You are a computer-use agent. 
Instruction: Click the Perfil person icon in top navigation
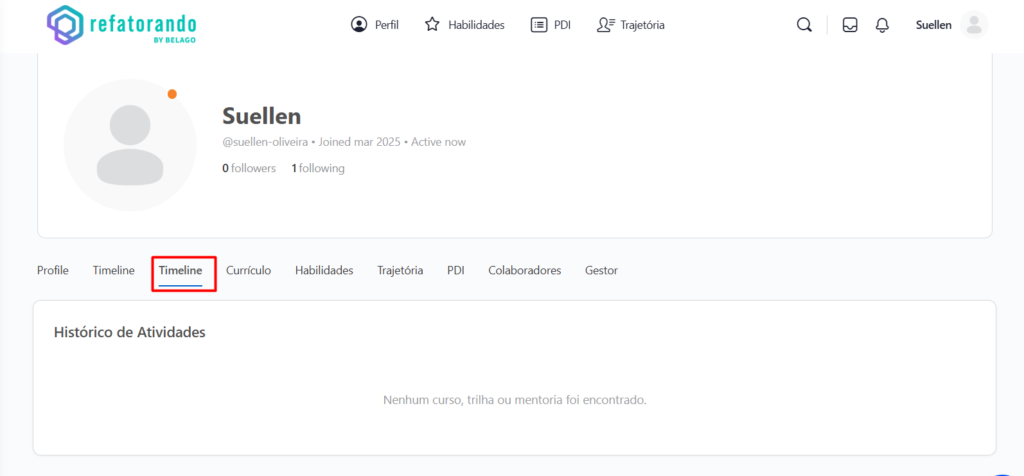click(359, 25)
